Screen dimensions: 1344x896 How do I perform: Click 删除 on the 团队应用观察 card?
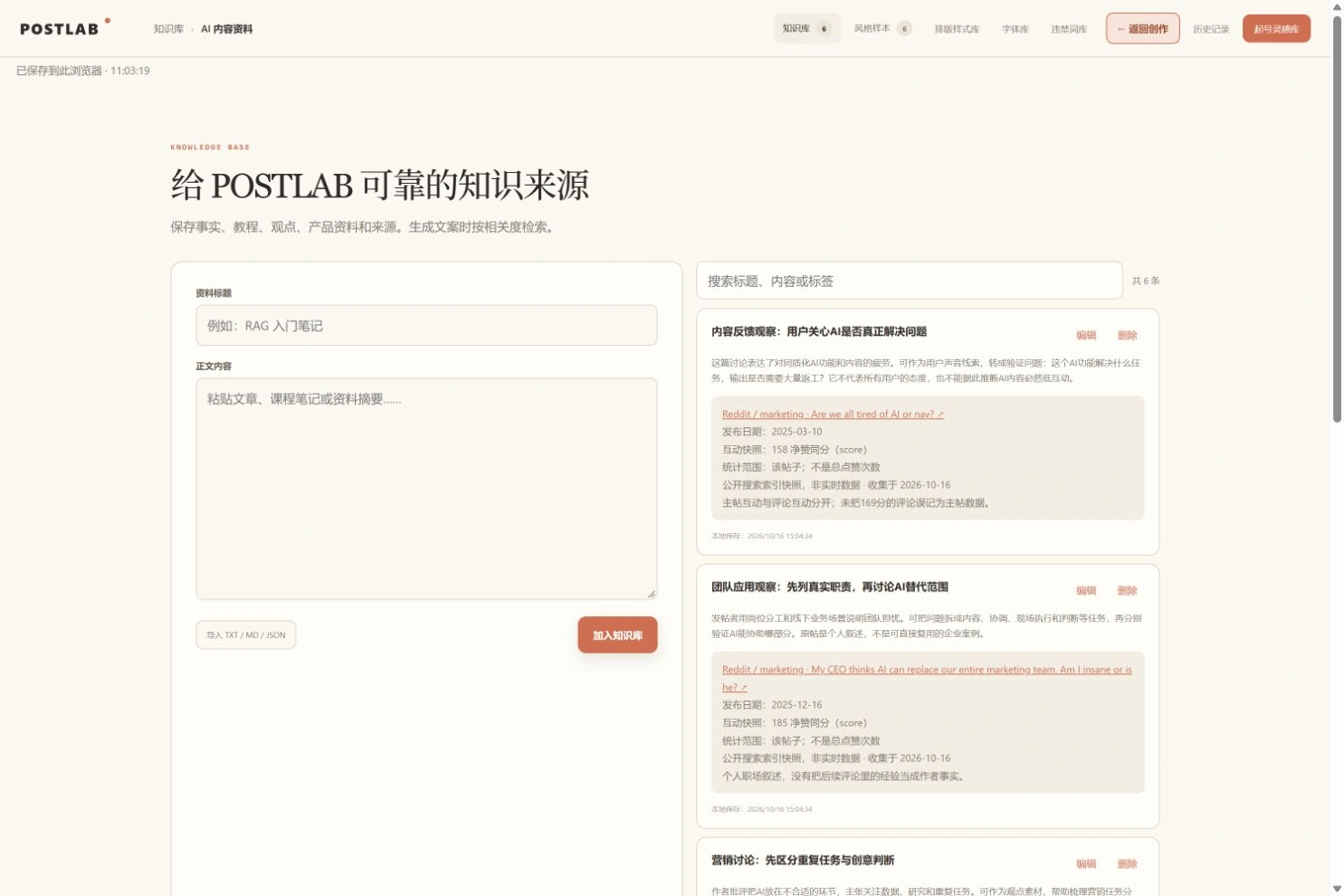[x=1127, y=590]
